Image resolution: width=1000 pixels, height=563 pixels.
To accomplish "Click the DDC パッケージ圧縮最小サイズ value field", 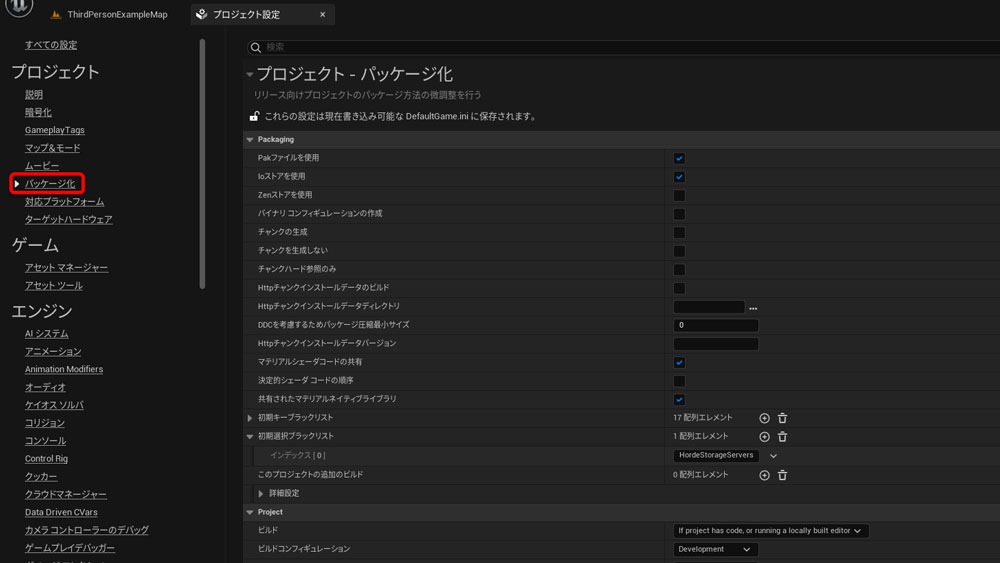I will [x=716, y=325].
